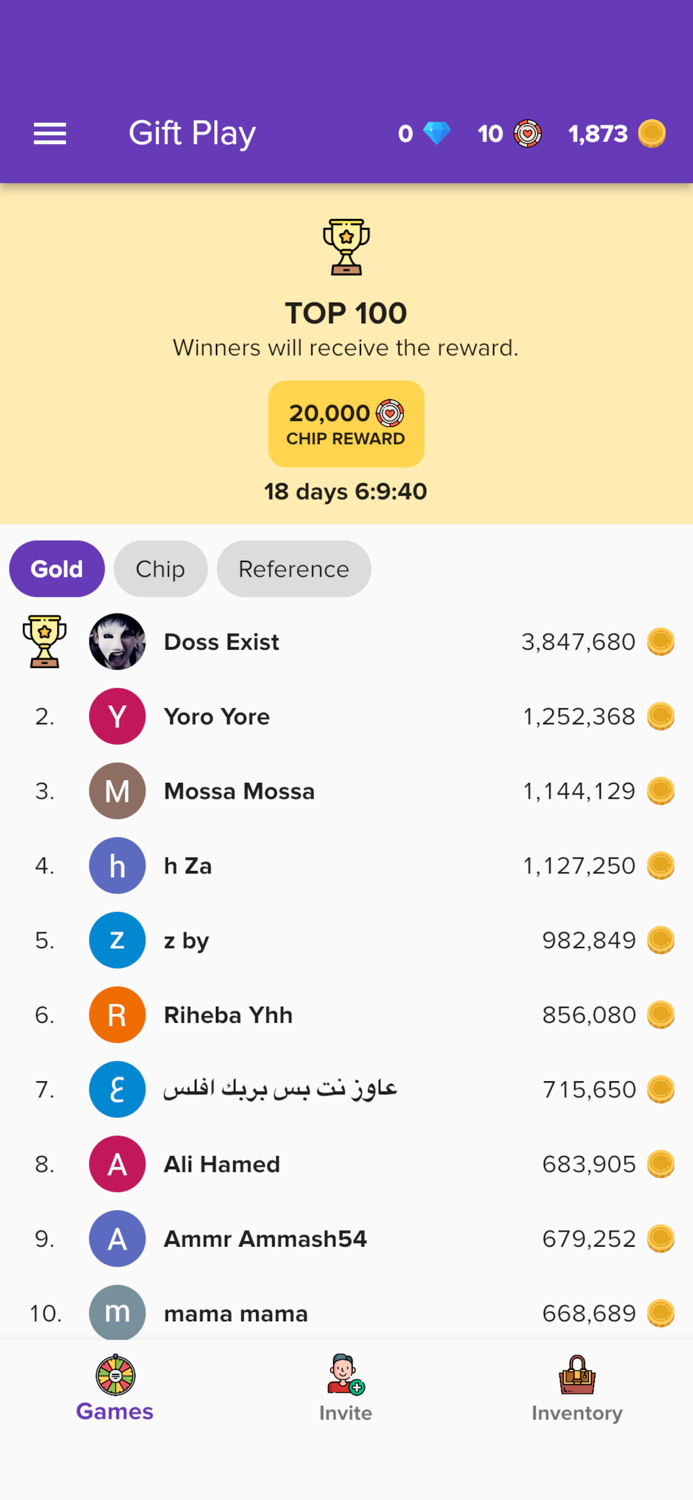The width and height of the screenshot is (693, 1500).
Task: Open Doss Exist's profile avatar
Action: (117, 641)
